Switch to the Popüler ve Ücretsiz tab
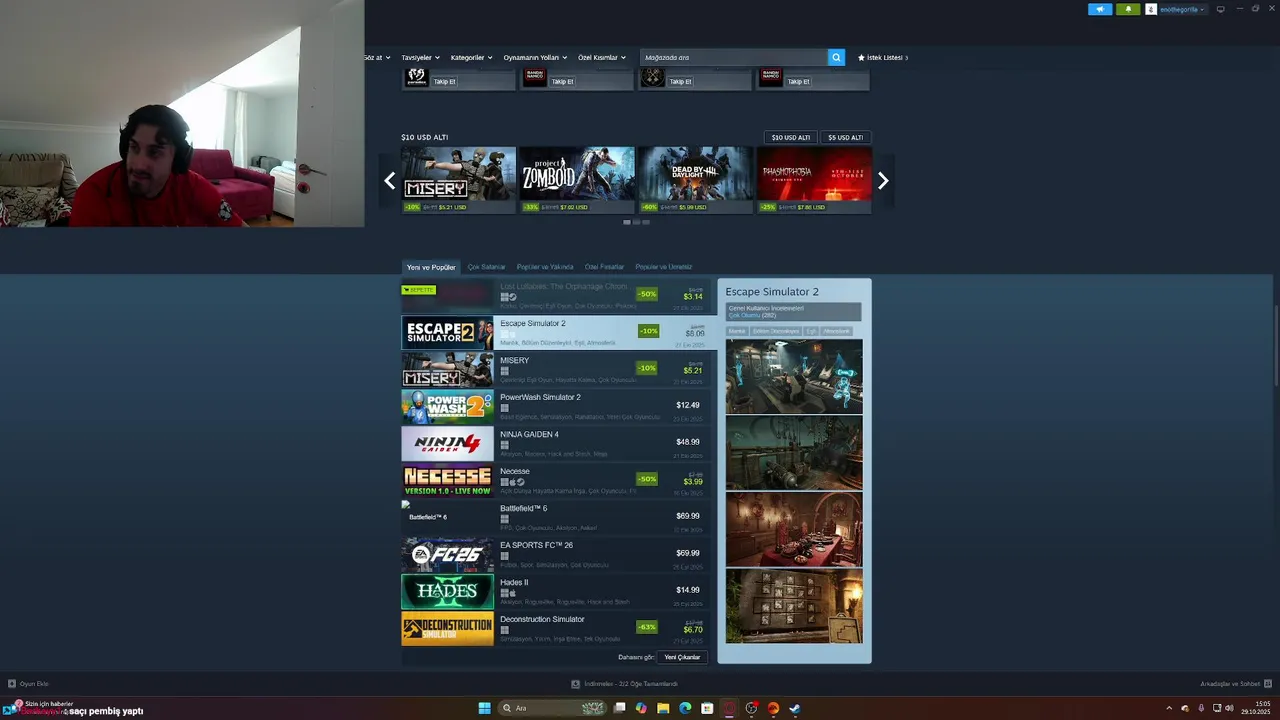 [663, 267]
